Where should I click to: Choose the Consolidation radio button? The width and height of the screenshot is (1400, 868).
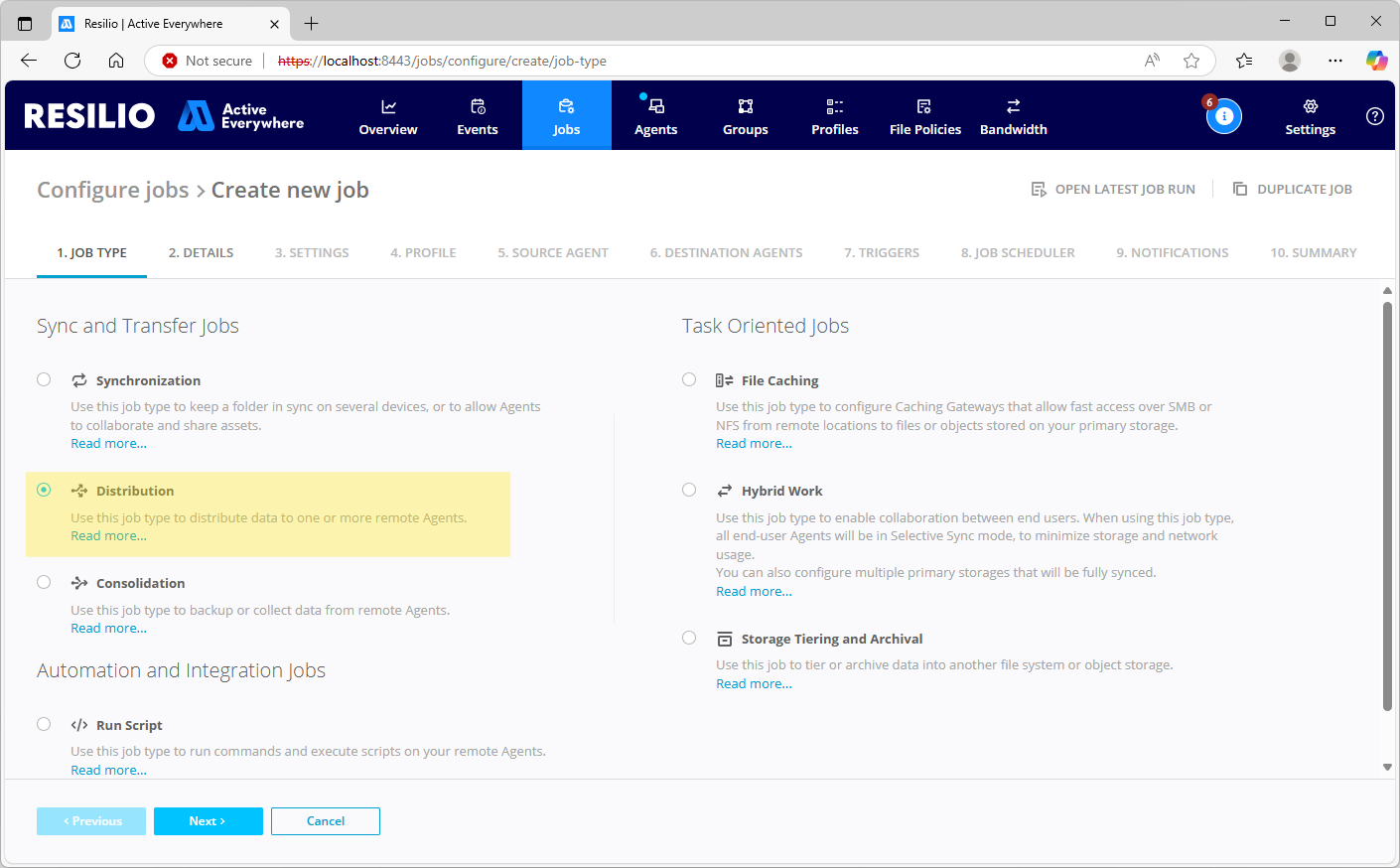pyautogui.click(x=44, y=582)
